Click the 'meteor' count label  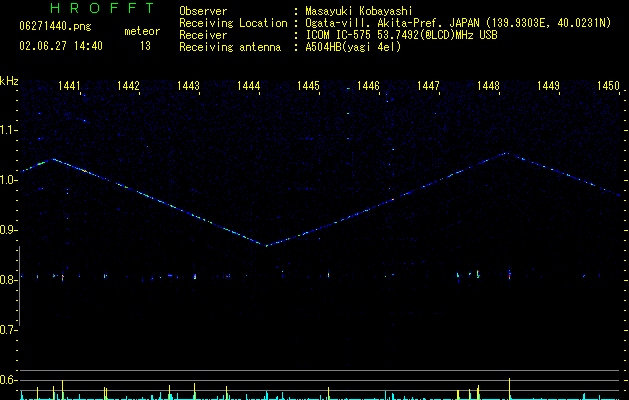click(142, 31)
